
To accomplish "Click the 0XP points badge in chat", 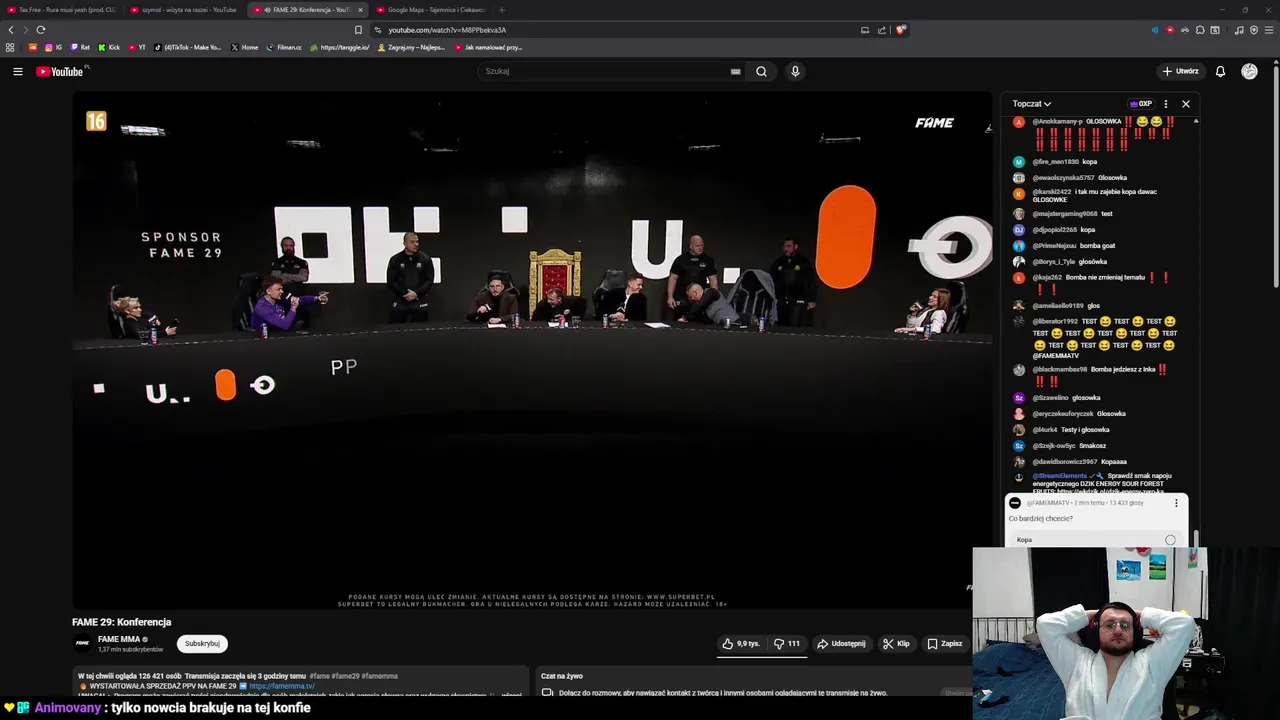I will point(1141,104).
